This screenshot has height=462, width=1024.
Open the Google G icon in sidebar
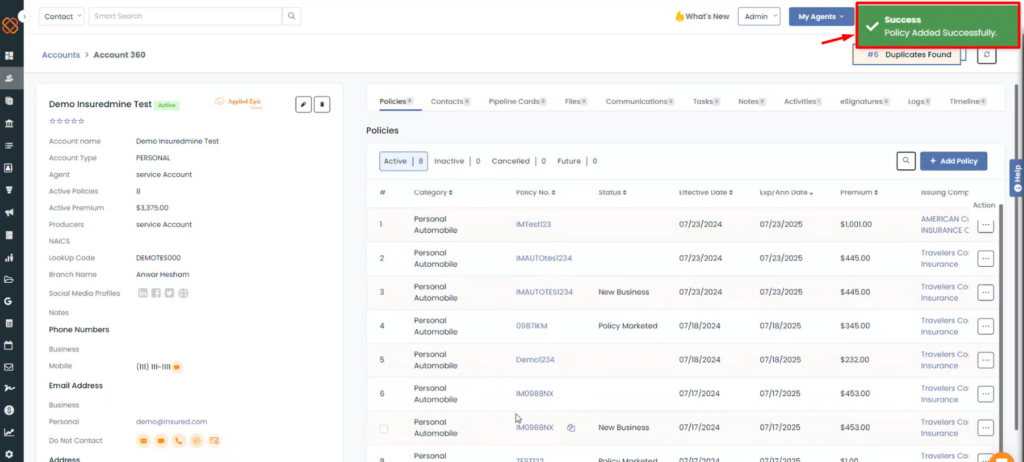tap(9, 301)
